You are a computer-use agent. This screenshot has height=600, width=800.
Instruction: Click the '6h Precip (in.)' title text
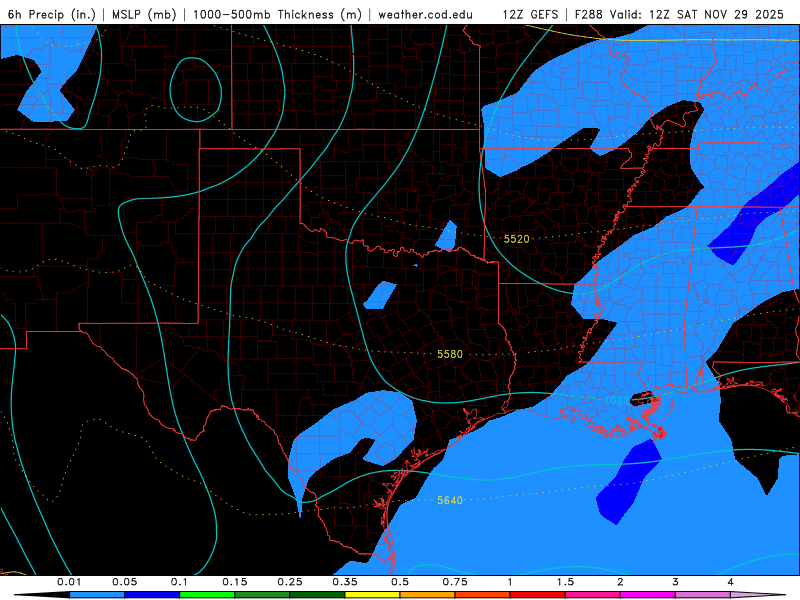(52, 14)
